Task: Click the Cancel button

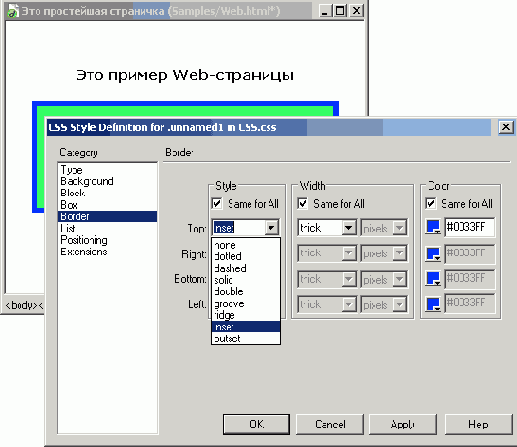Action: tap(330, 424)
